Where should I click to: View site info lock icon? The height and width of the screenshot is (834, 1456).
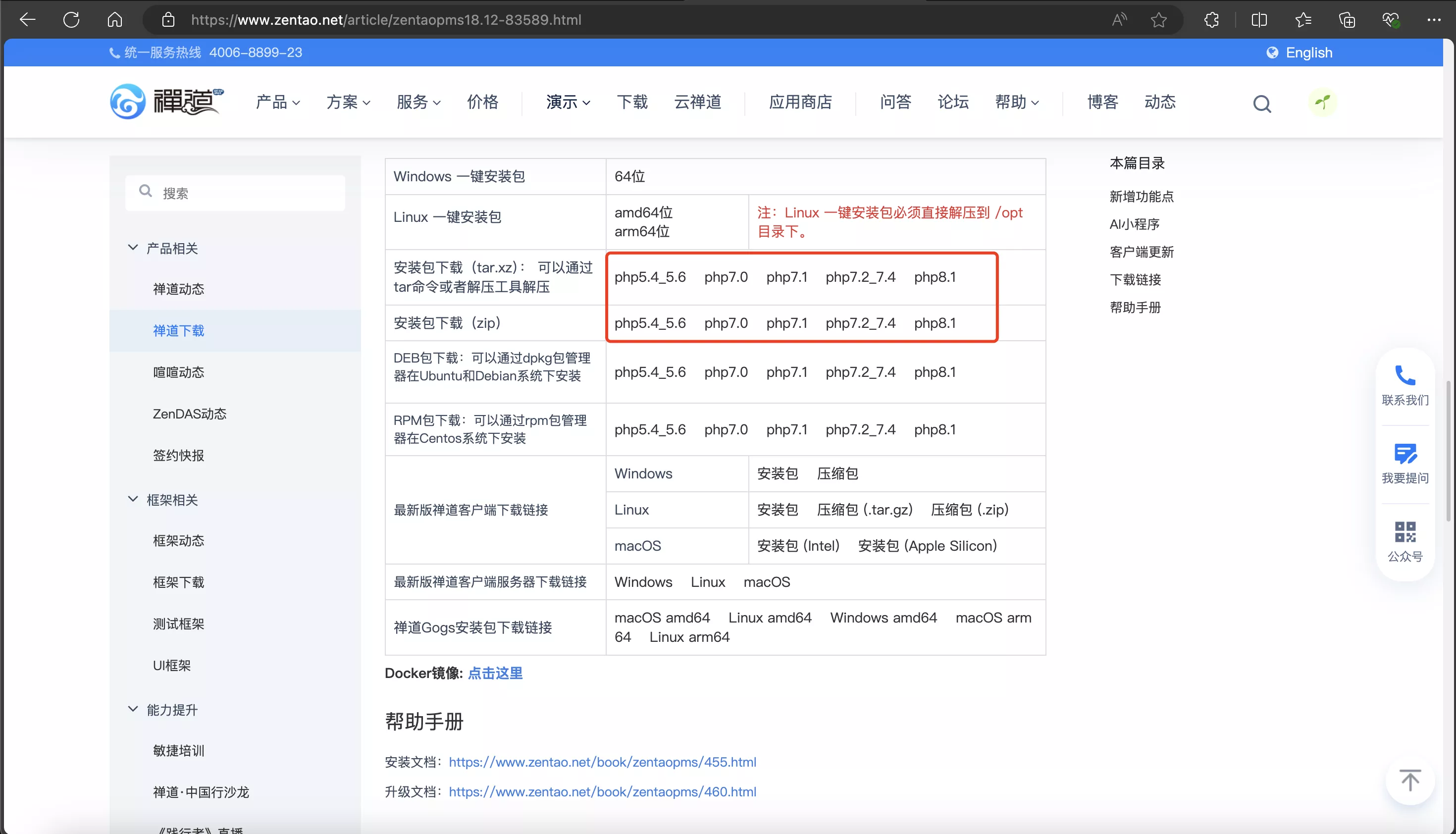tap(168, 20)
